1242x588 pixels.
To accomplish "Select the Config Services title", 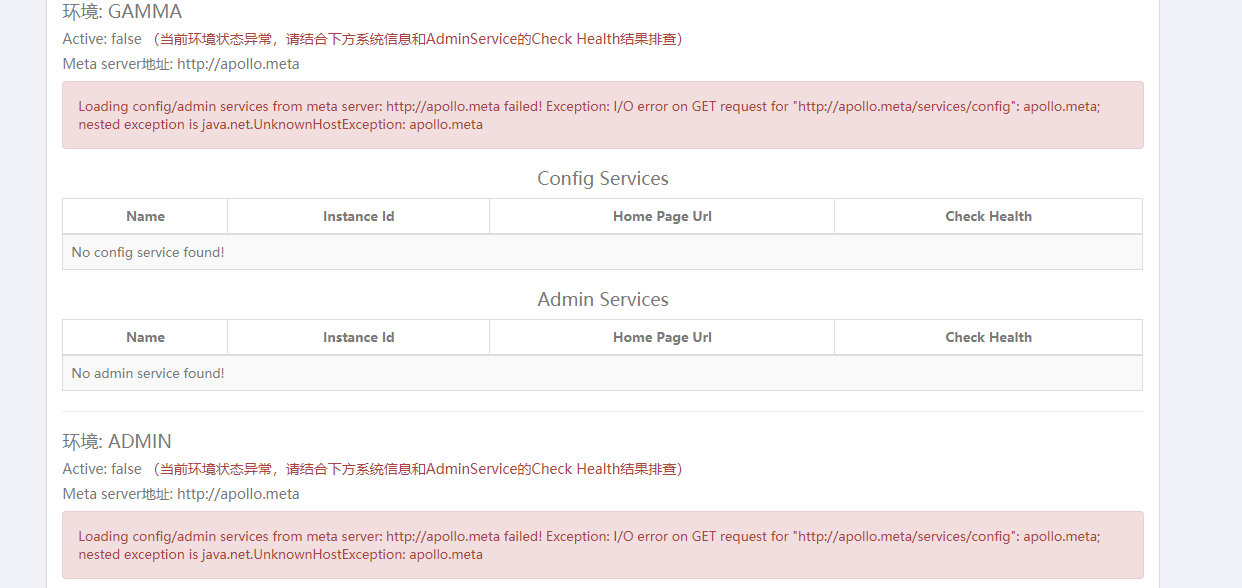I will 601,178.
